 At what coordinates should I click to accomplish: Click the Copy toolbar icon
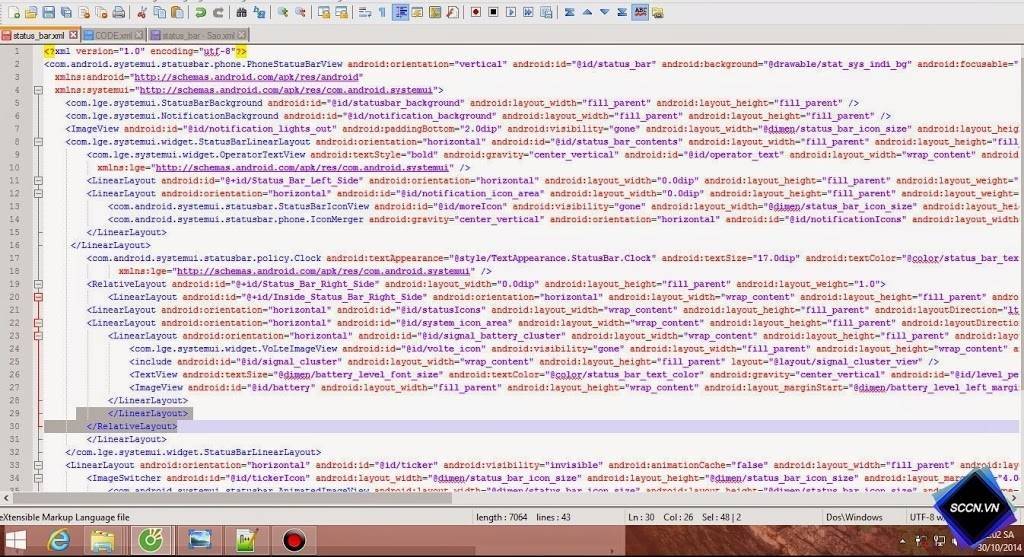click(159, 12)
